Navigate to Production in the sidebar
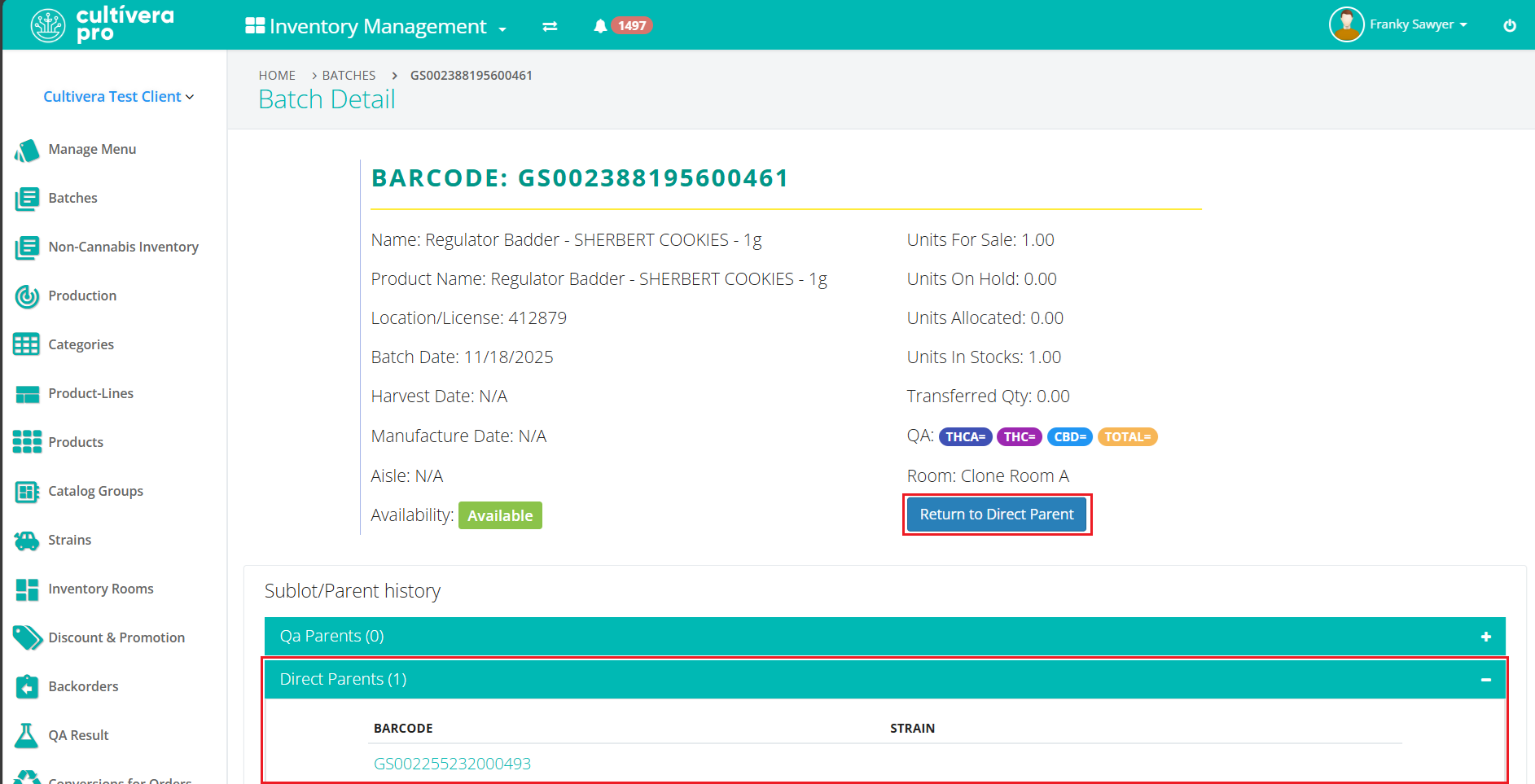 click(82, 296)
